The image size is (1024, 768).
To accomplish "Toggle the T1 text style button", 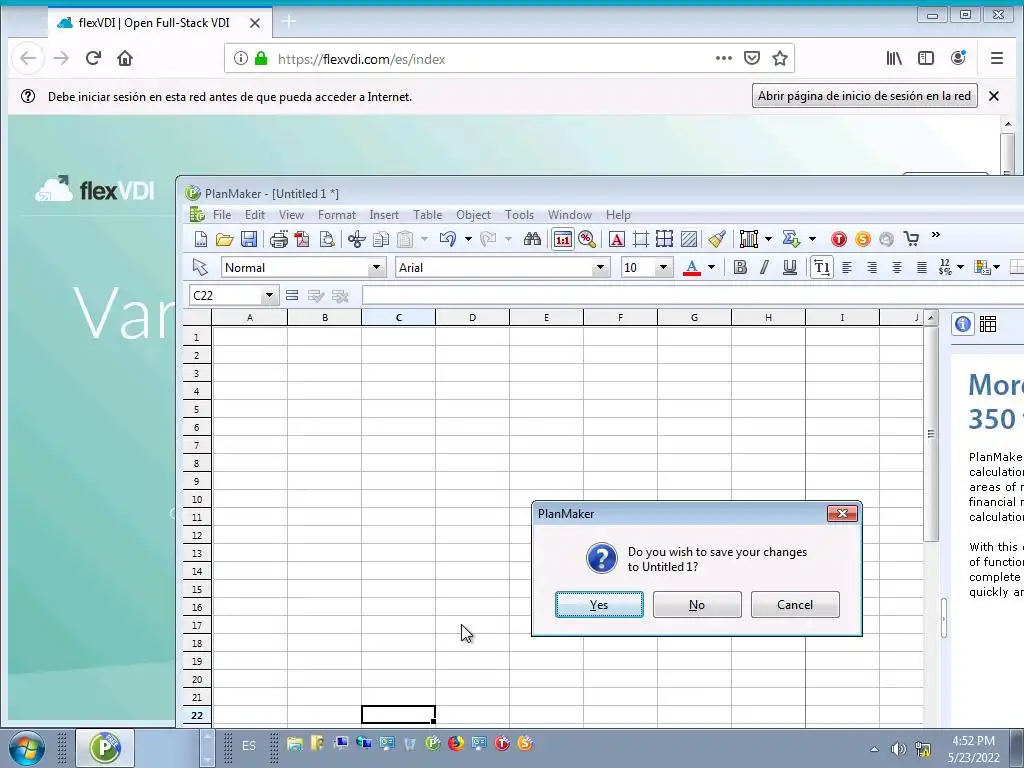I will [822, 267].
